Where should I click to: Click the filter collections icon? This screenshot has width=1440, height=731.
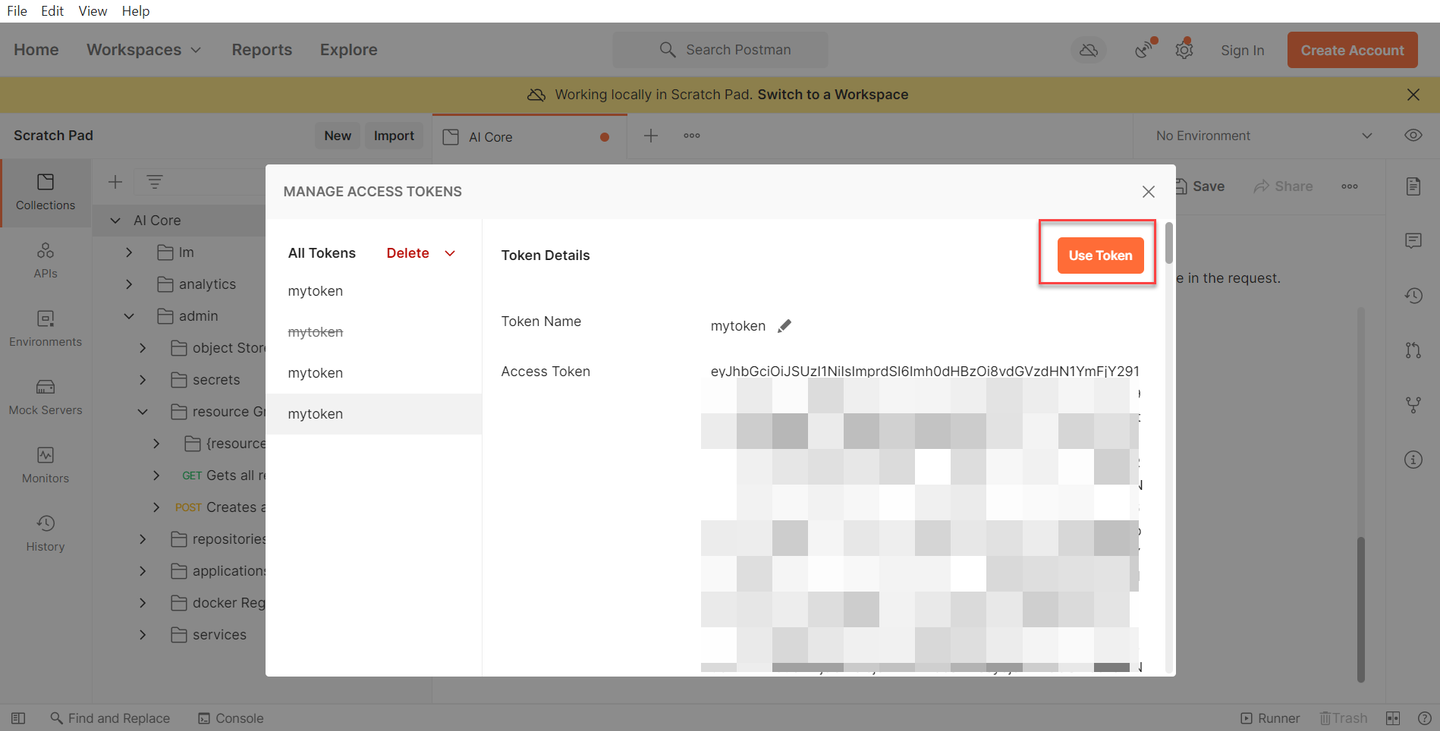[x=154, y=181]
